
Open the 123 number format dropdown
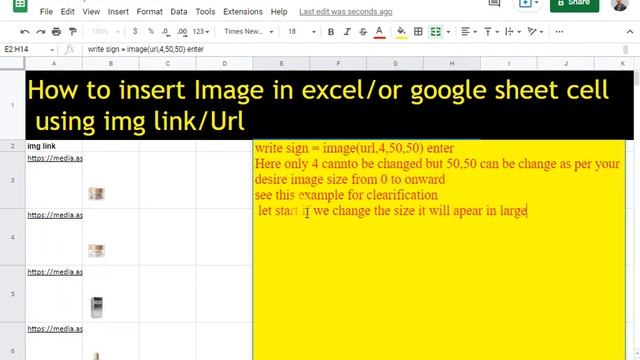click(x=201, y=31)
